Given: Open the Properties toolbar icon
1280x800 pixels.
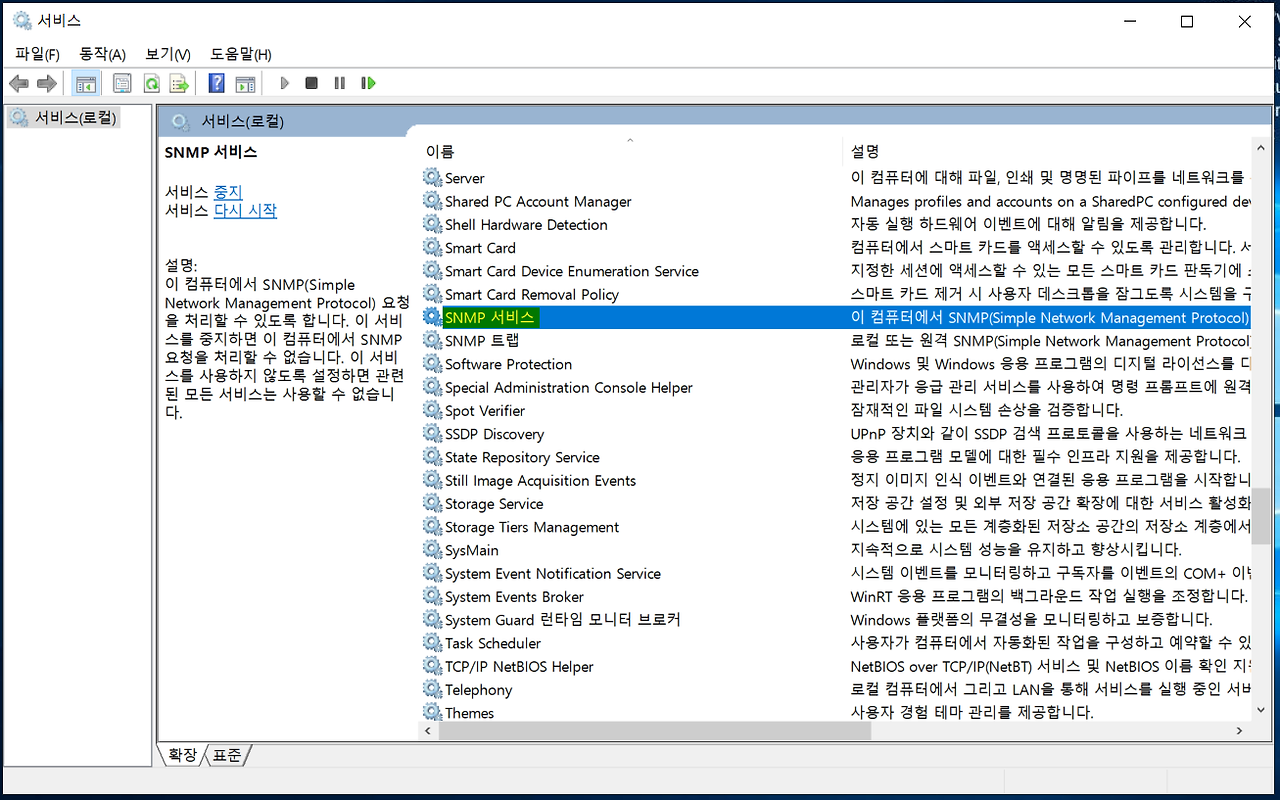Looking at the screenshot, I should (122, 83).
